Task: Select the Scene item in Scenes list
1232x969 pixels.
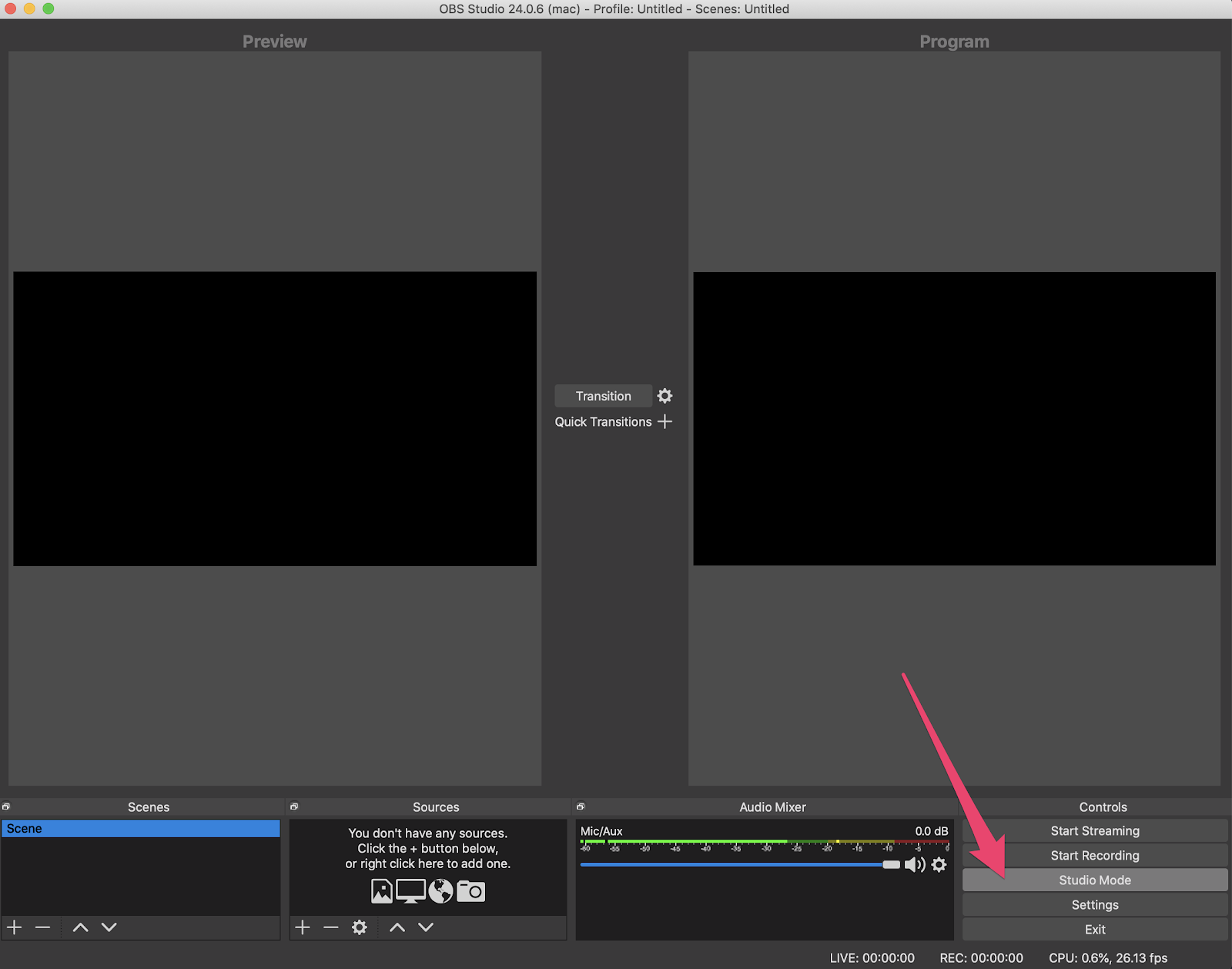Action: pyautogui.click(x=141, y=829)
